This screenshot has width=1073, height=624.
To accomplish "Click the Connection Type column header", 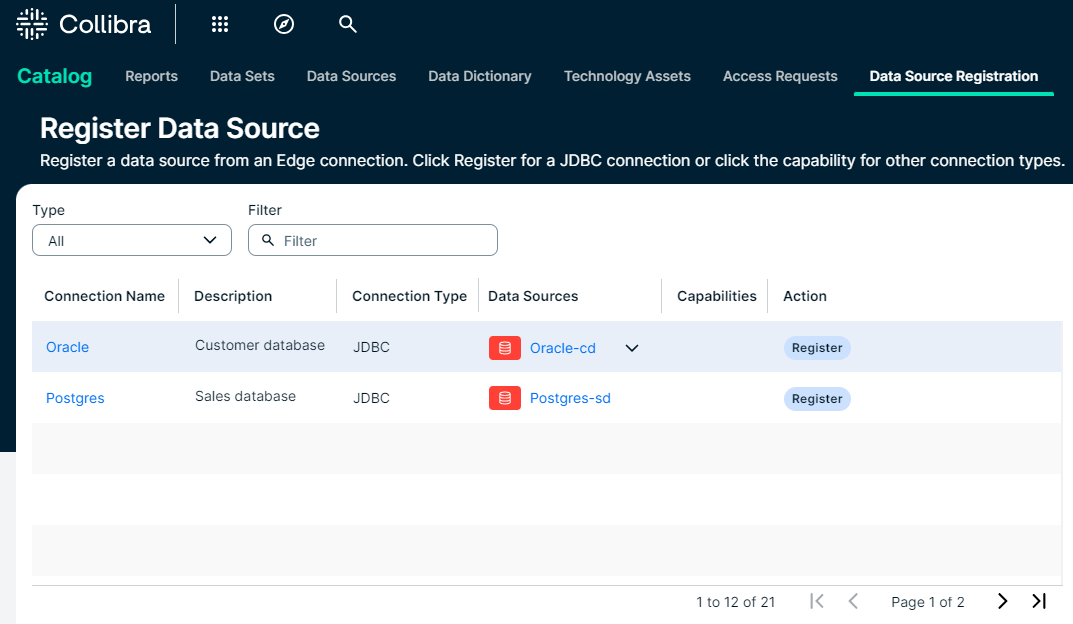I will tap(409, 296).
